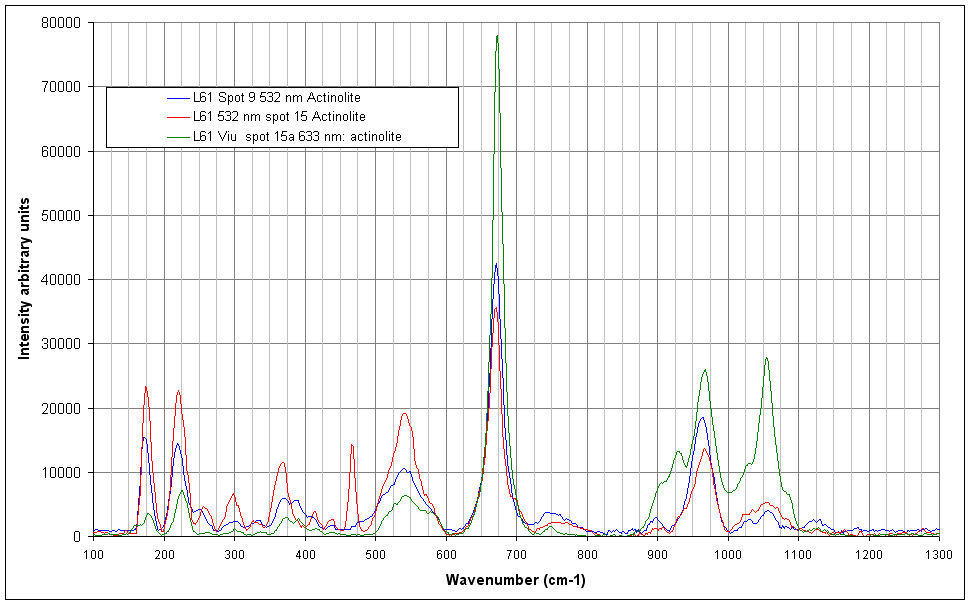This screenshot has width=970, height=604.
Task: Click the bottom line sample in the legend
Action: 178,136
